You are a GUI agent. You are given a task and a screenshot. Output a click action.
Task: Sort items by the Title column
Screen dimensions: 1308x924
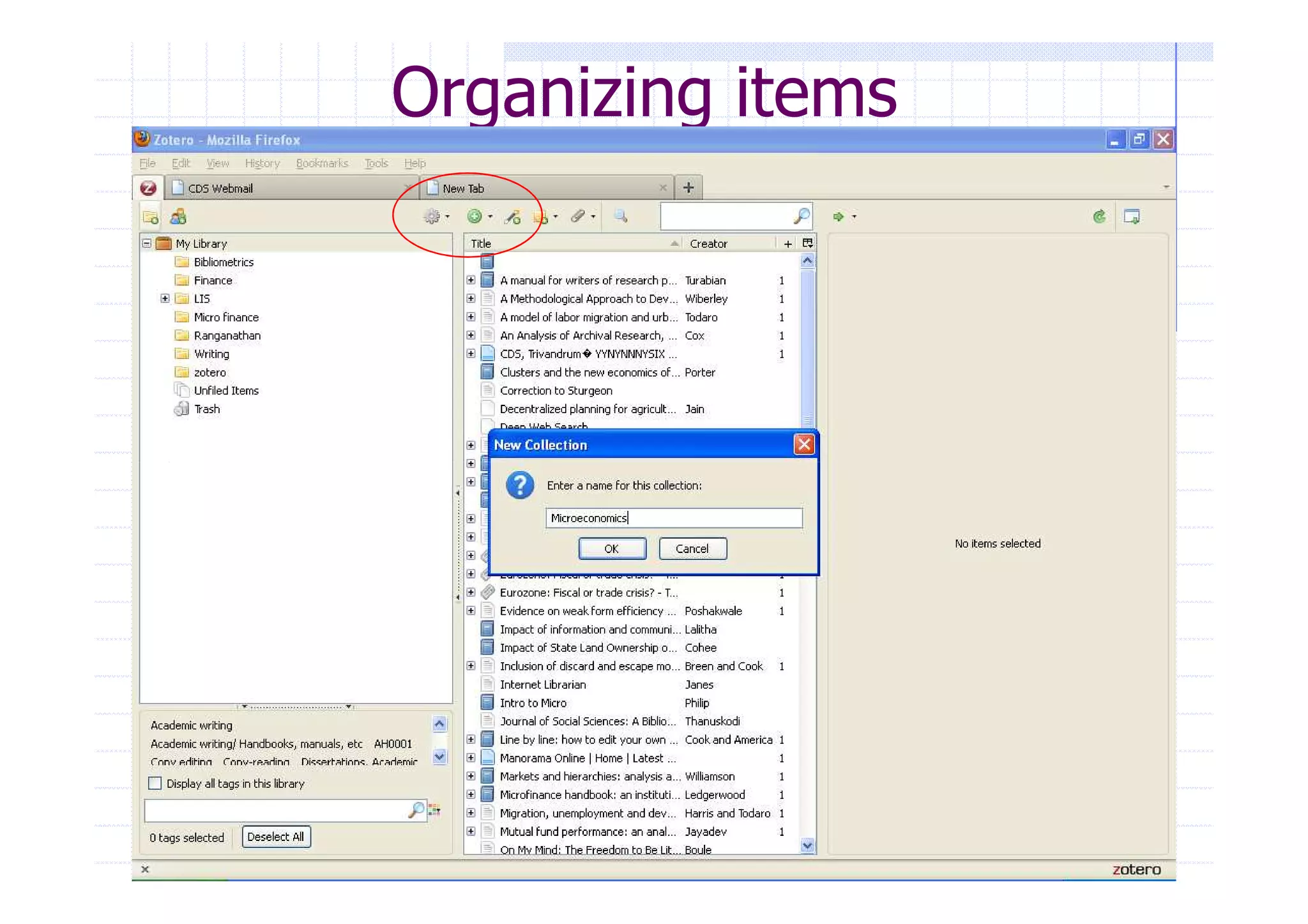[x=573, y=243]
